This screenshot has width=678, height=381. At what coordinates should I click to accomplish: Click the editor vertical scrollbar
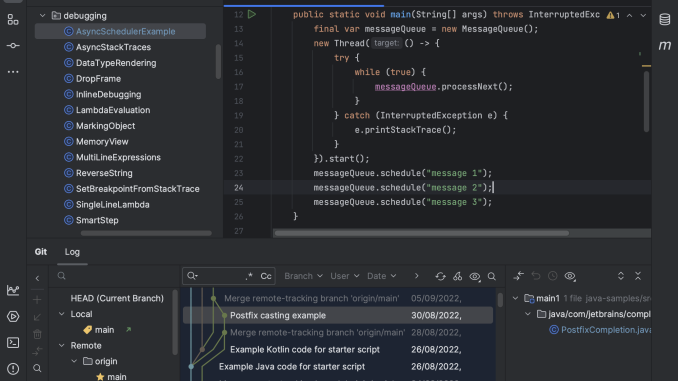pyautogui.click(x=646, y=101)
